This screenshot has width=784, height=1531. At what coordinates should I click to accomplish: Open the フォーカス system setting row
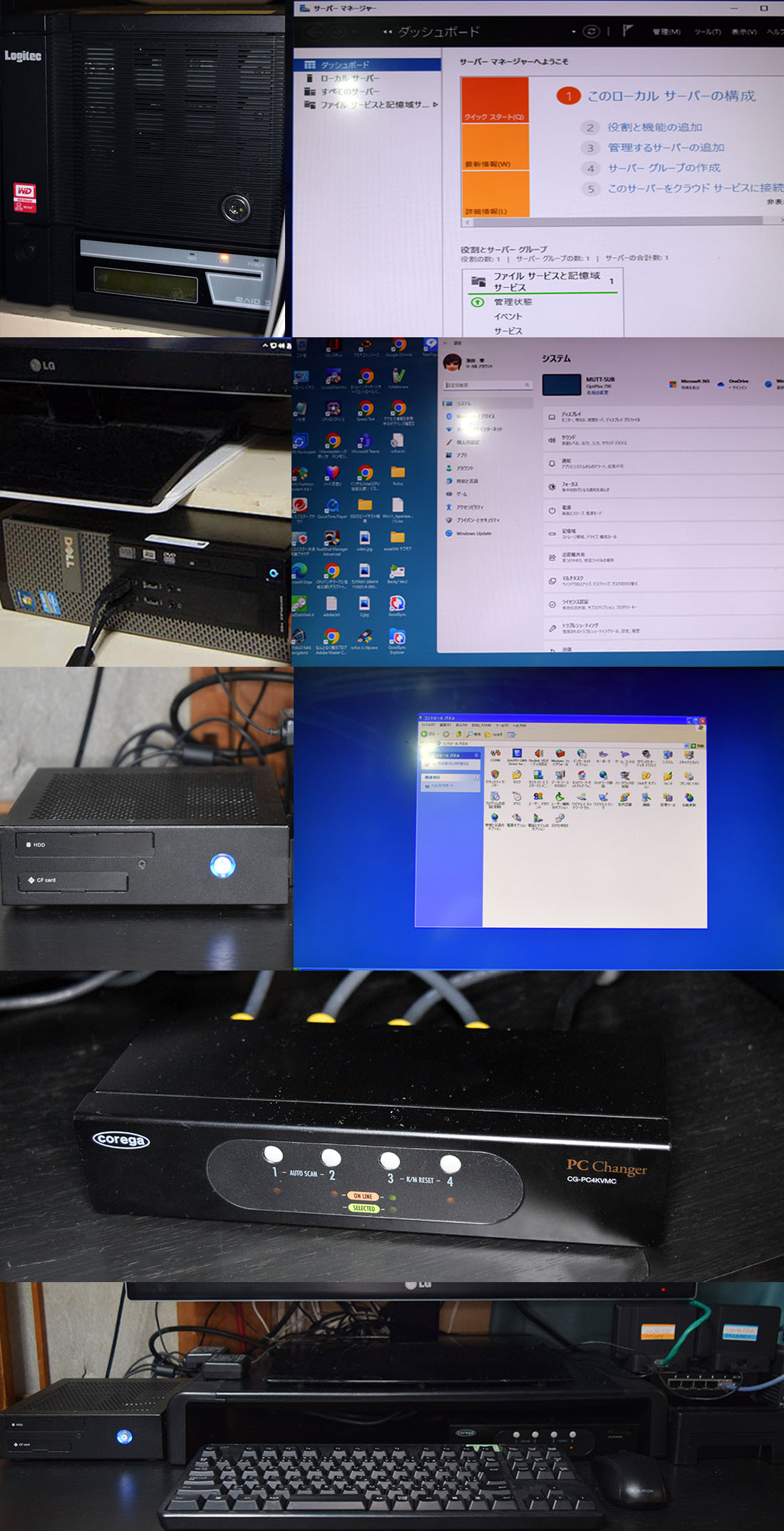pyautogui.click(x=663, y=487)
